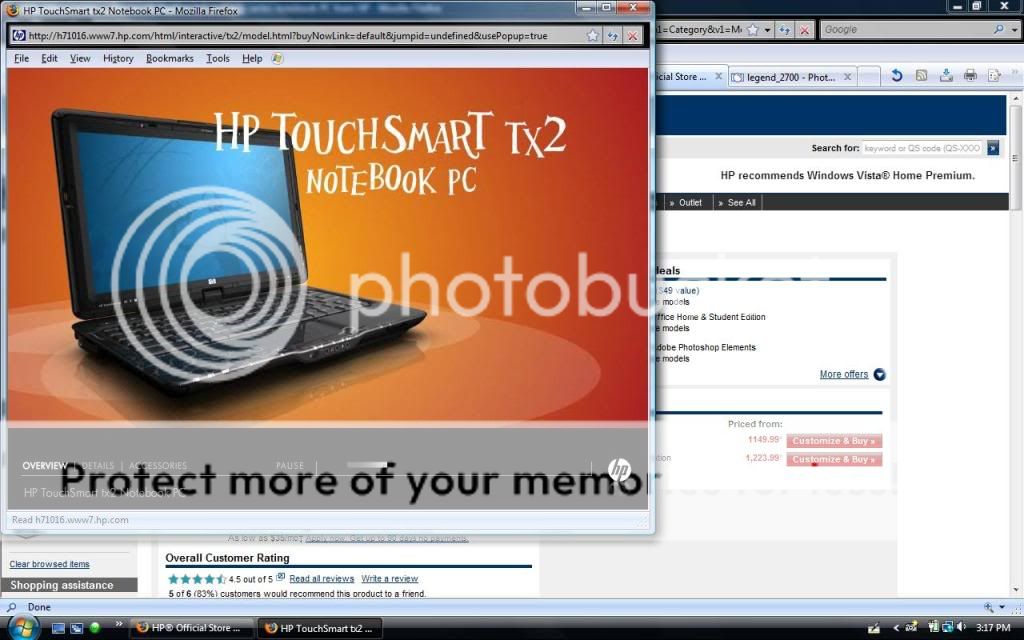Expand hidden quick launch icons chevron
Screen dimensions: 1024x640
119,624
